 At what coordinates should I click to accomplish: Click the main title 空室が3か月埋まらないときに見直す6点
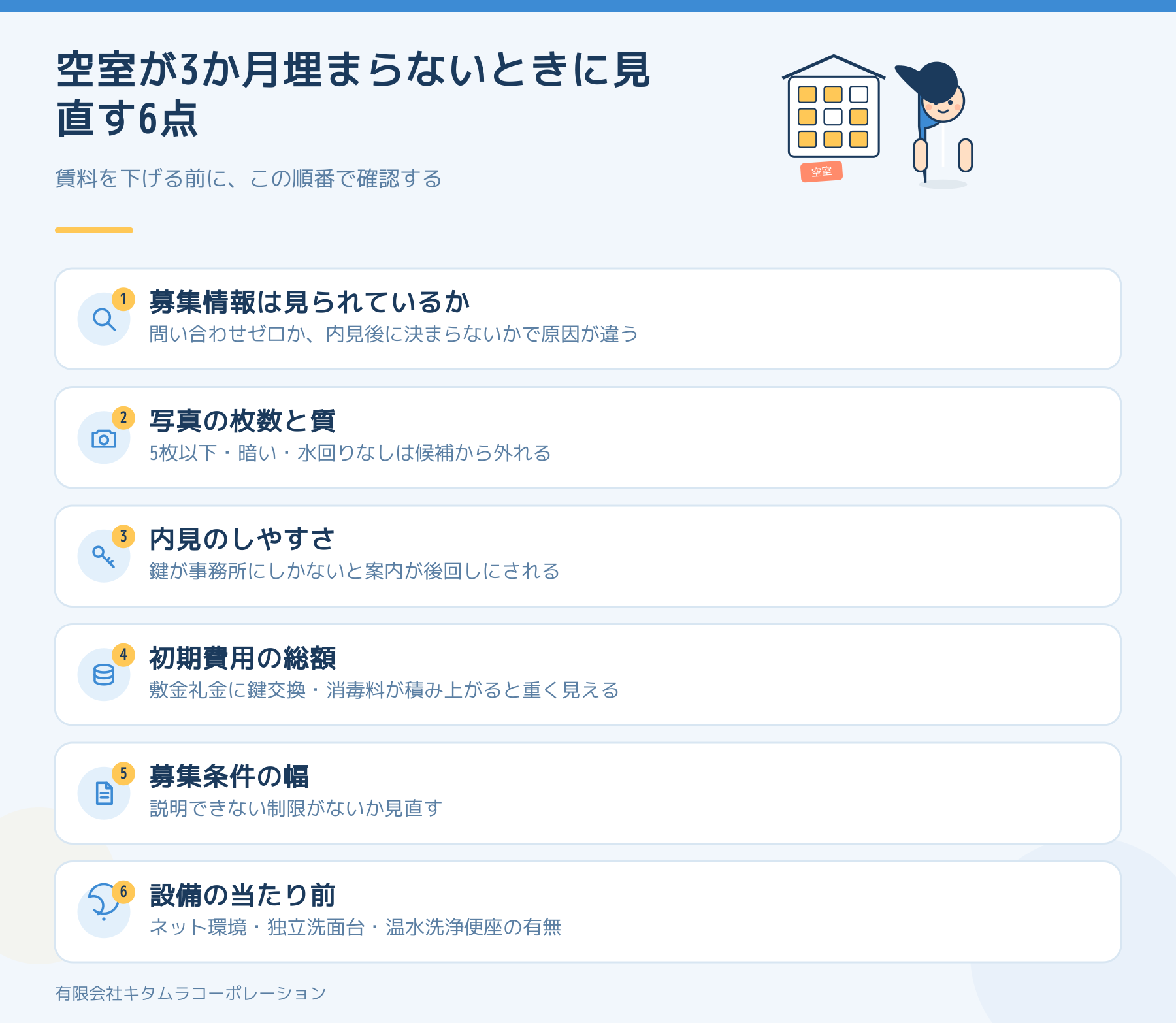point(353,95)
